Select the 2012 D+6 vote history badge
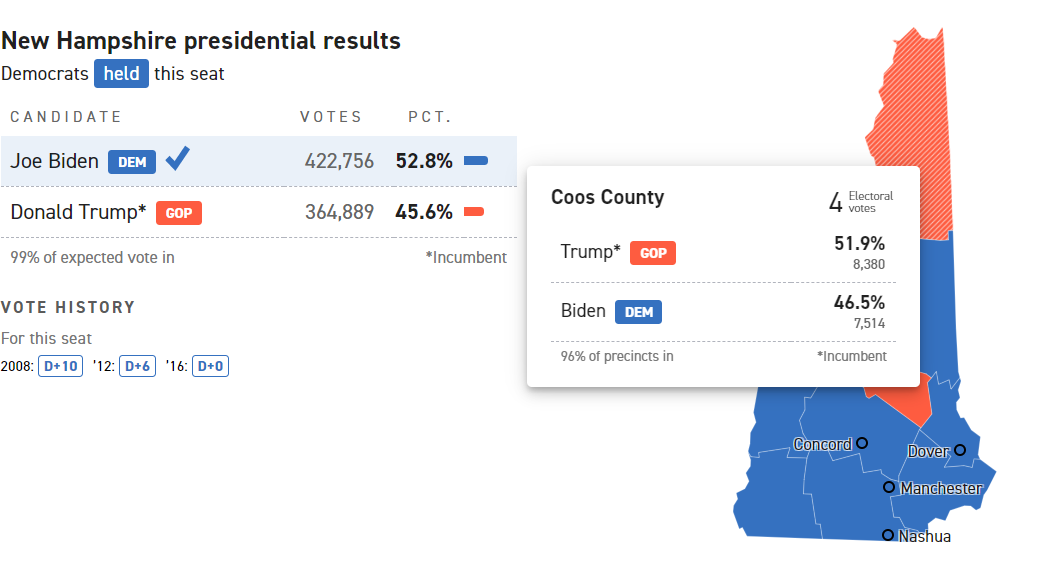The width and height of the screenshot is (1042, 562). tap(137, 367)
